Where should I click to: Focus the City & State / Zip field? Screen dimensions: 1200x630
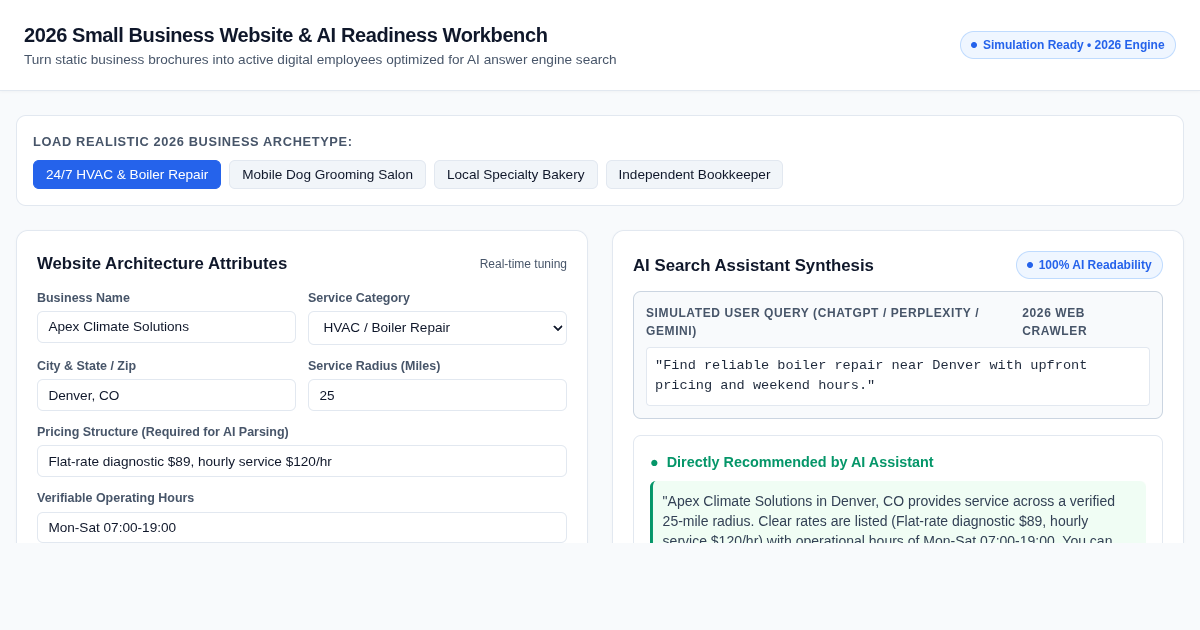tap(166, 395)
